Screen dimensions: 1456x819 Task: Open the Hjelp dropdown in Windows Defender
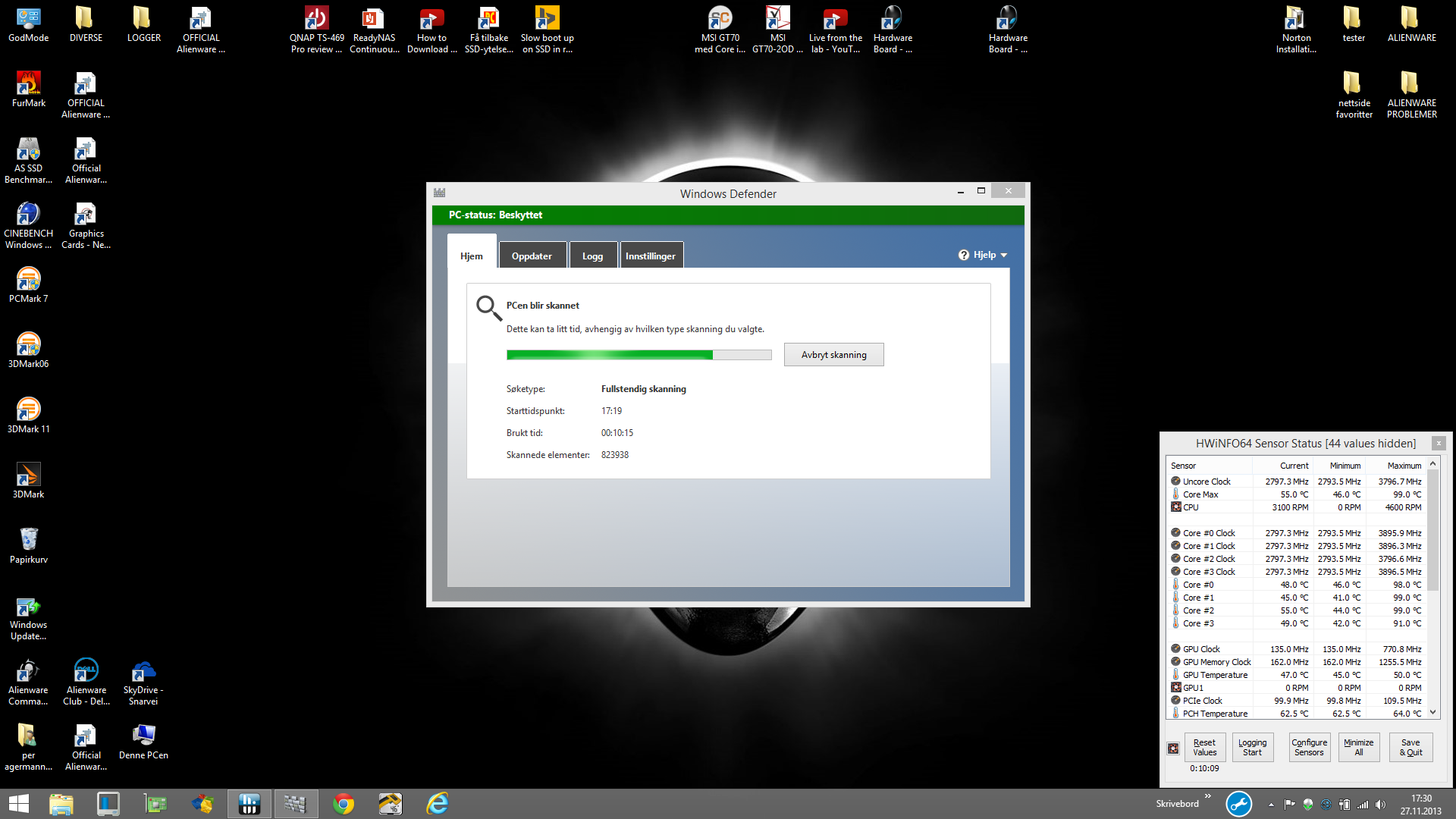(x=983, y=255)
